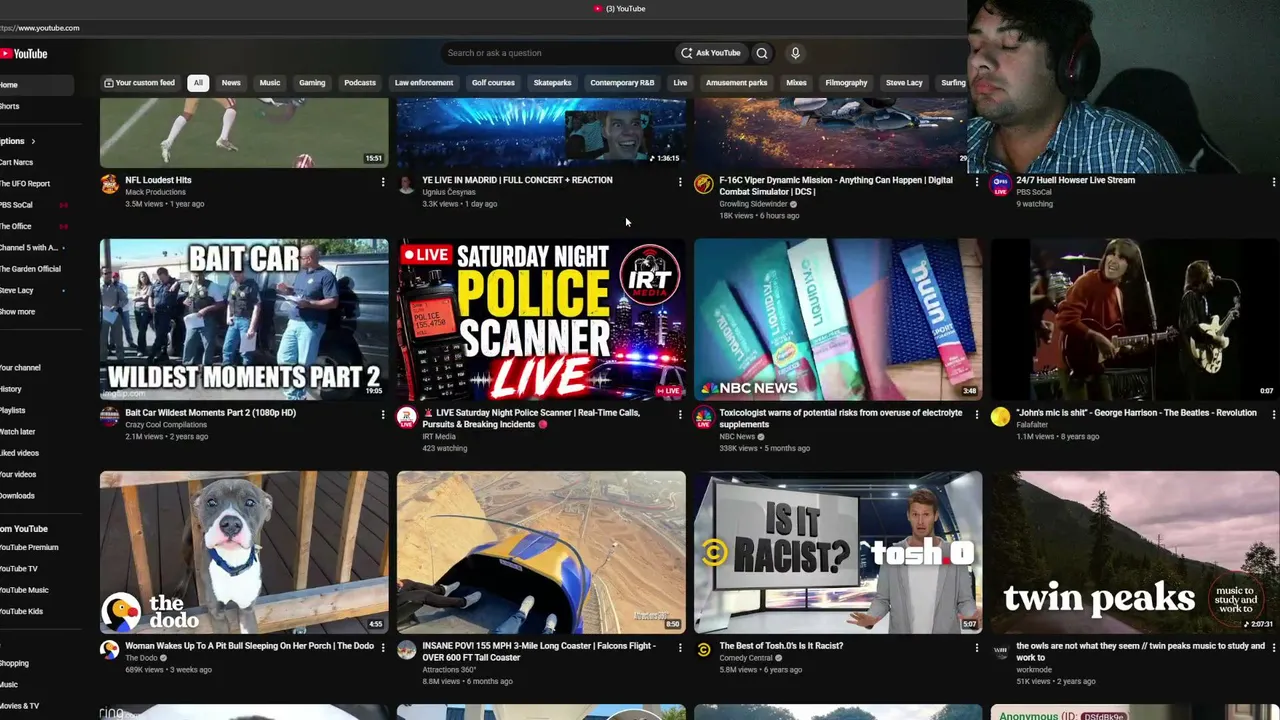Select the Filmography filter chip
The image size is (1280, 720).
coord(846,83)
